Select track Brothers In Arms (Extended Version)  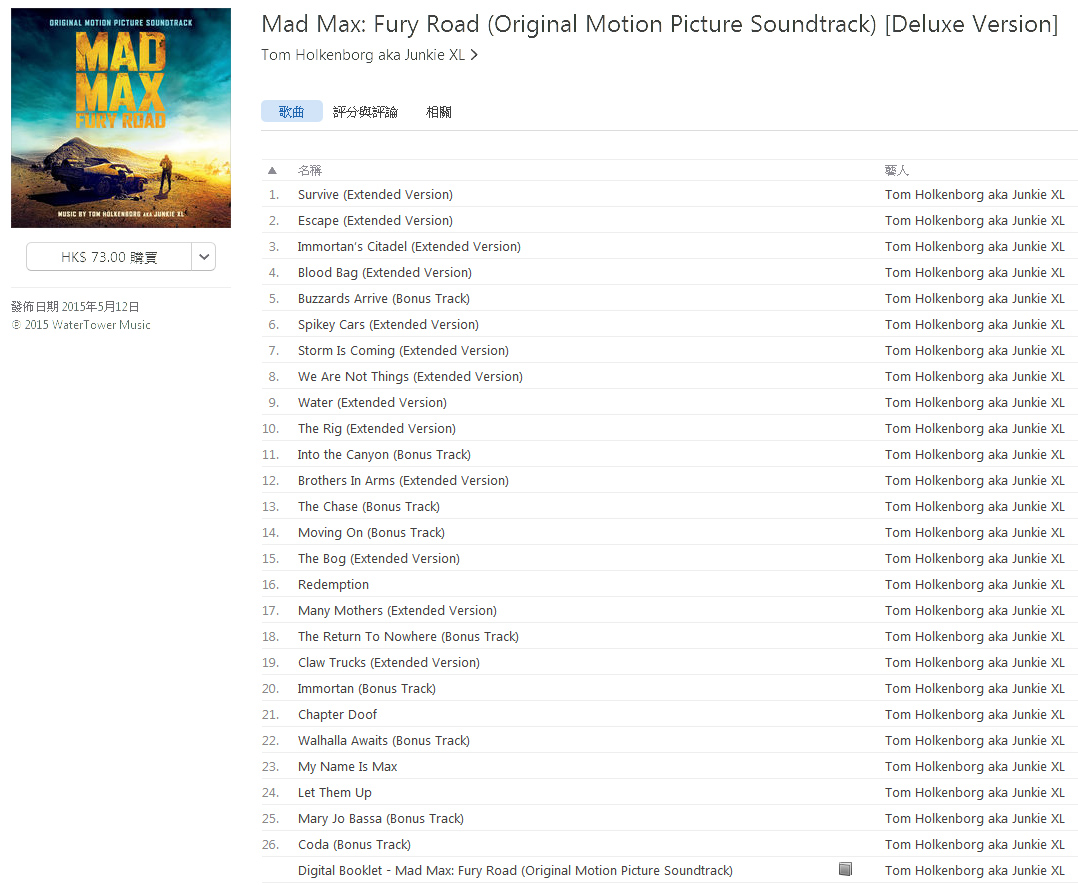tap(670, 481)
